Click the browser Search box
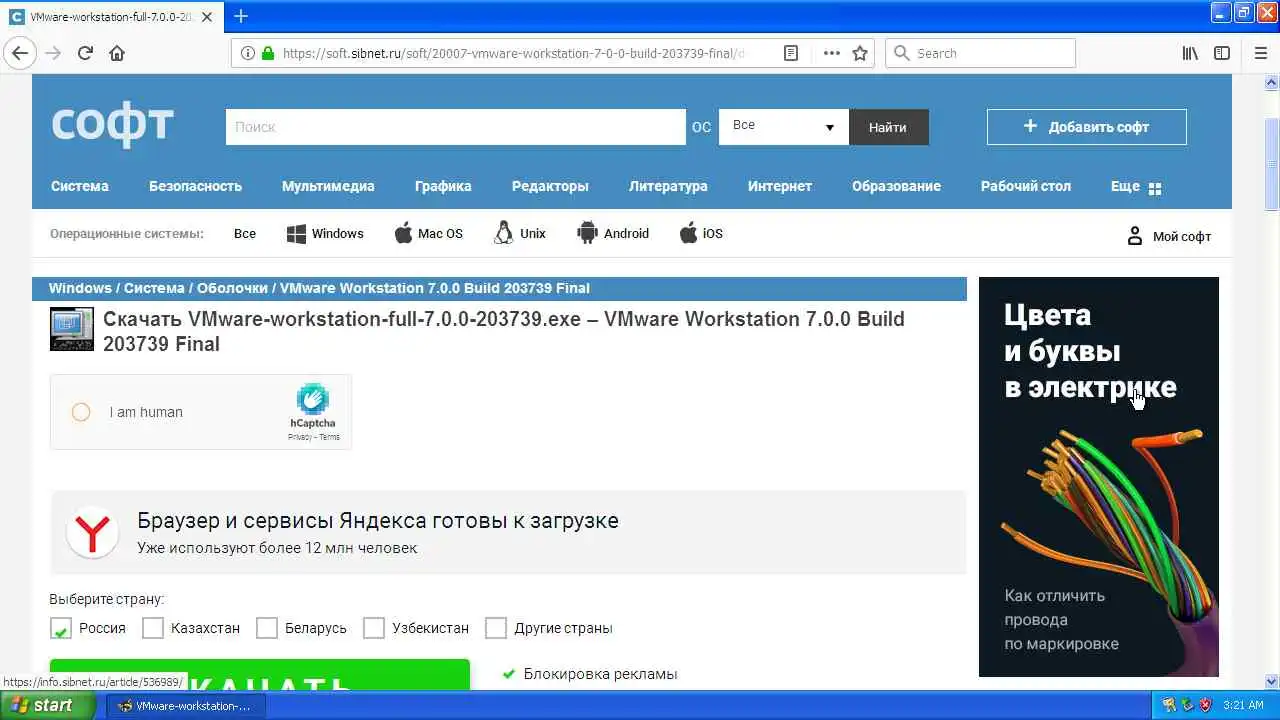Image resolution: width=1280 pixels, height=720 pixels. pyautogui.click(x=980, y=53)
